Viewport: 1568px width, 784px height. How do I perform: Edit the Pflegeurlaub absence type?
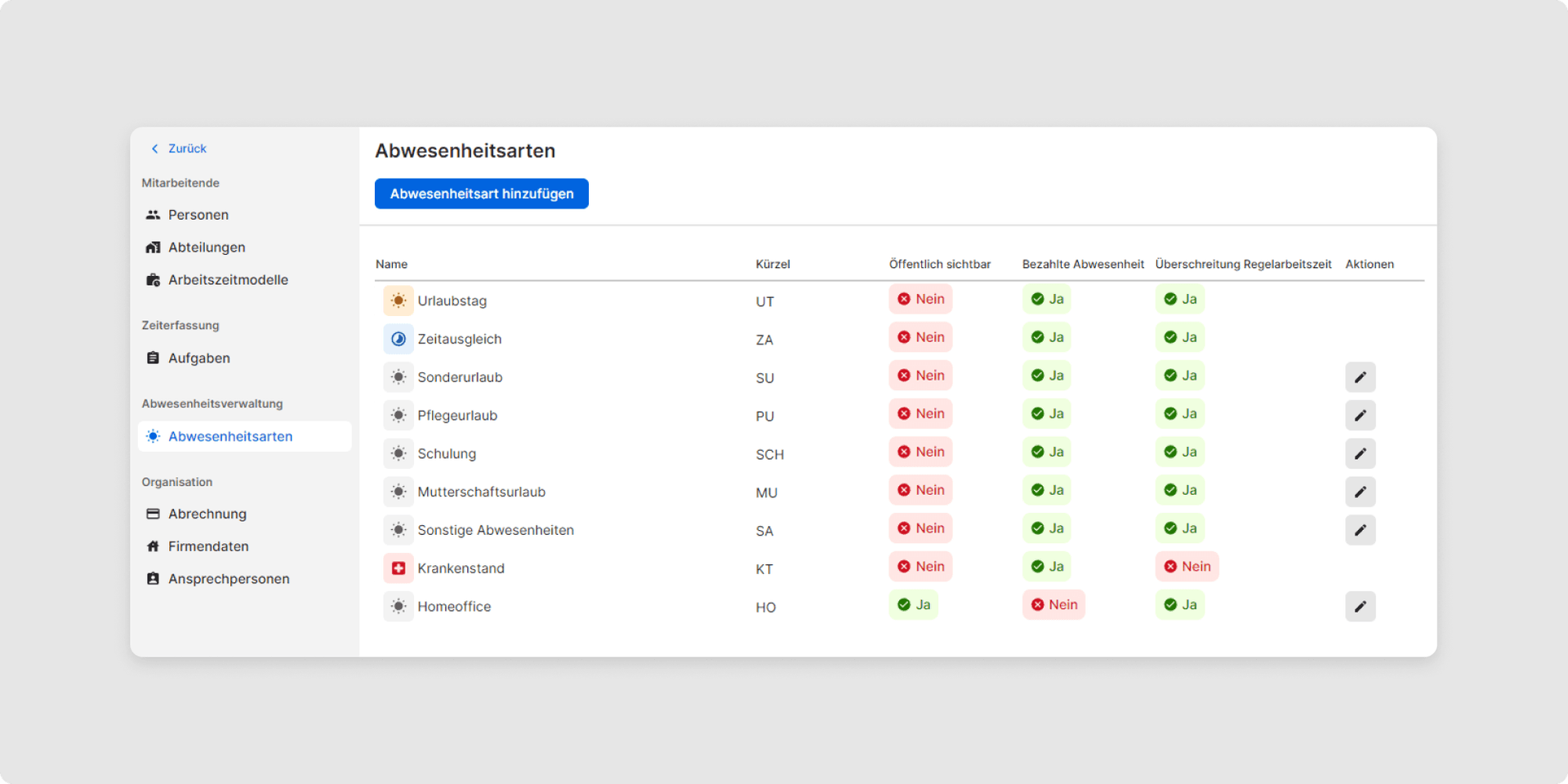pyautogui.click(x=1360, y=416)
